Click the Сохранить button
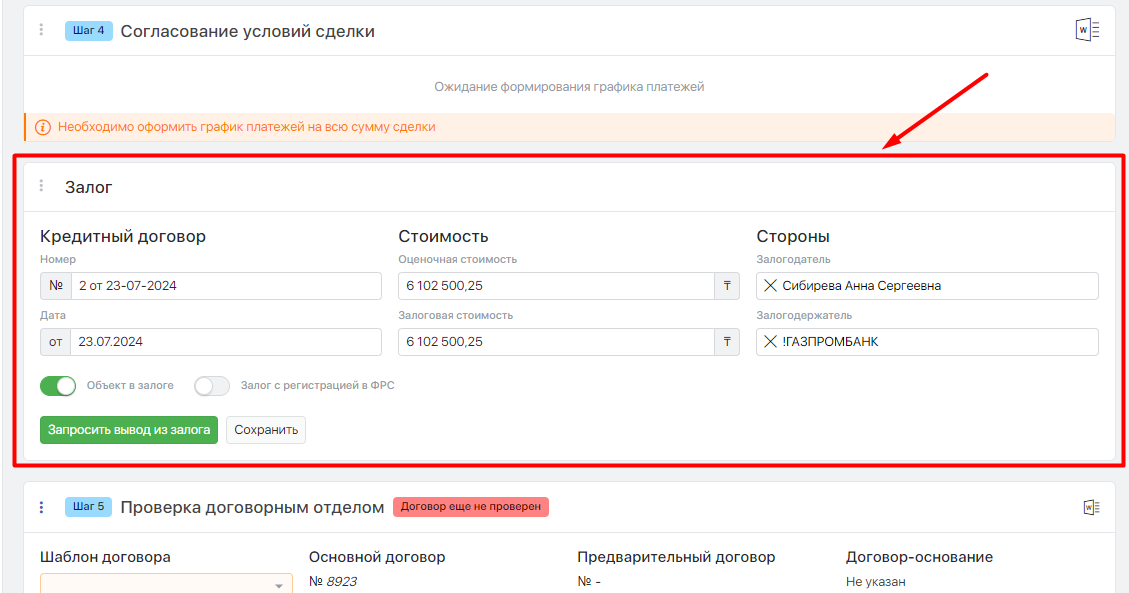The width and height of the screenshot is (1129, 593). coord(266,430)
